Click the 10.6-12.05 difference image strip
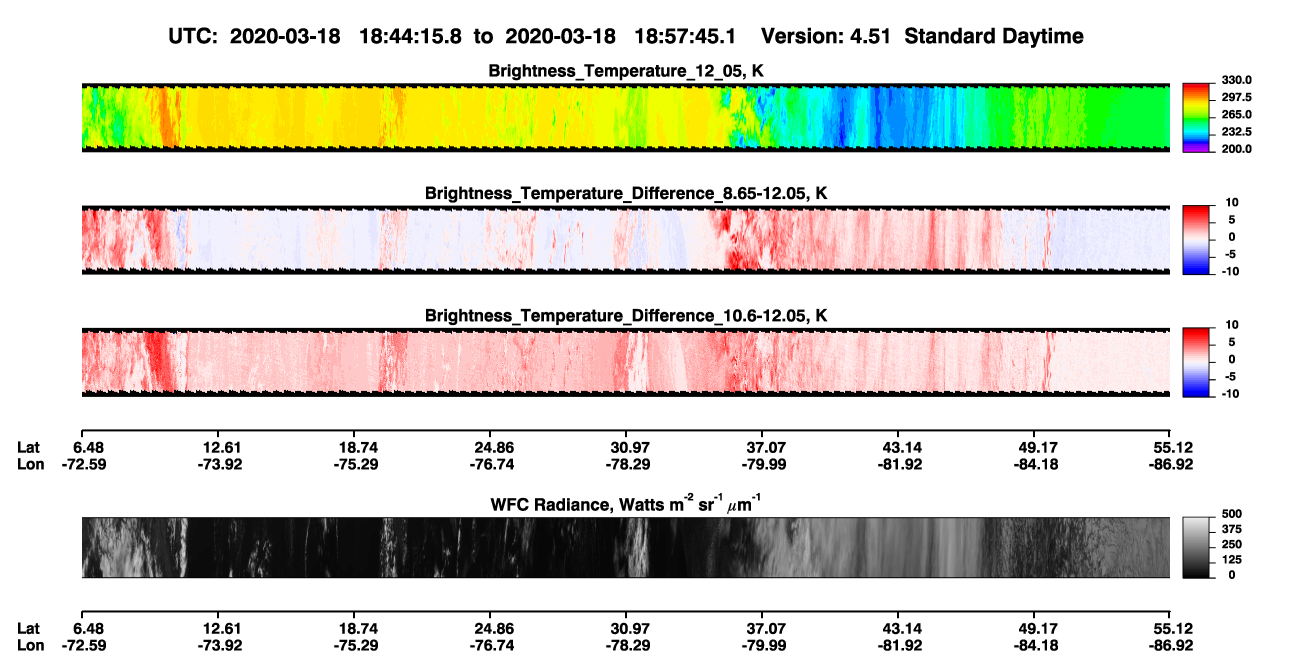The height and width of the screenshot is (667, 1300). click(x=625, y=362)
